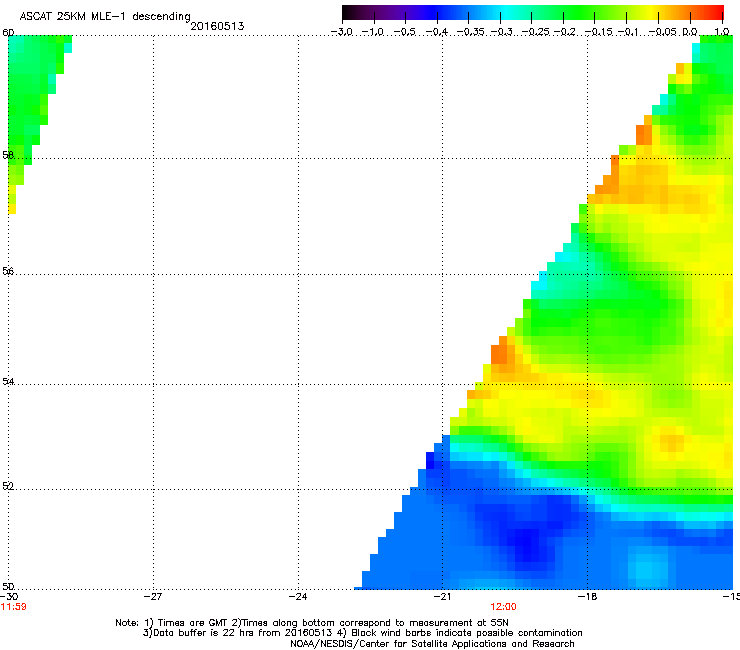Click latitude label '52'
The height and width of the screenshot is (650, 740).
8,486
